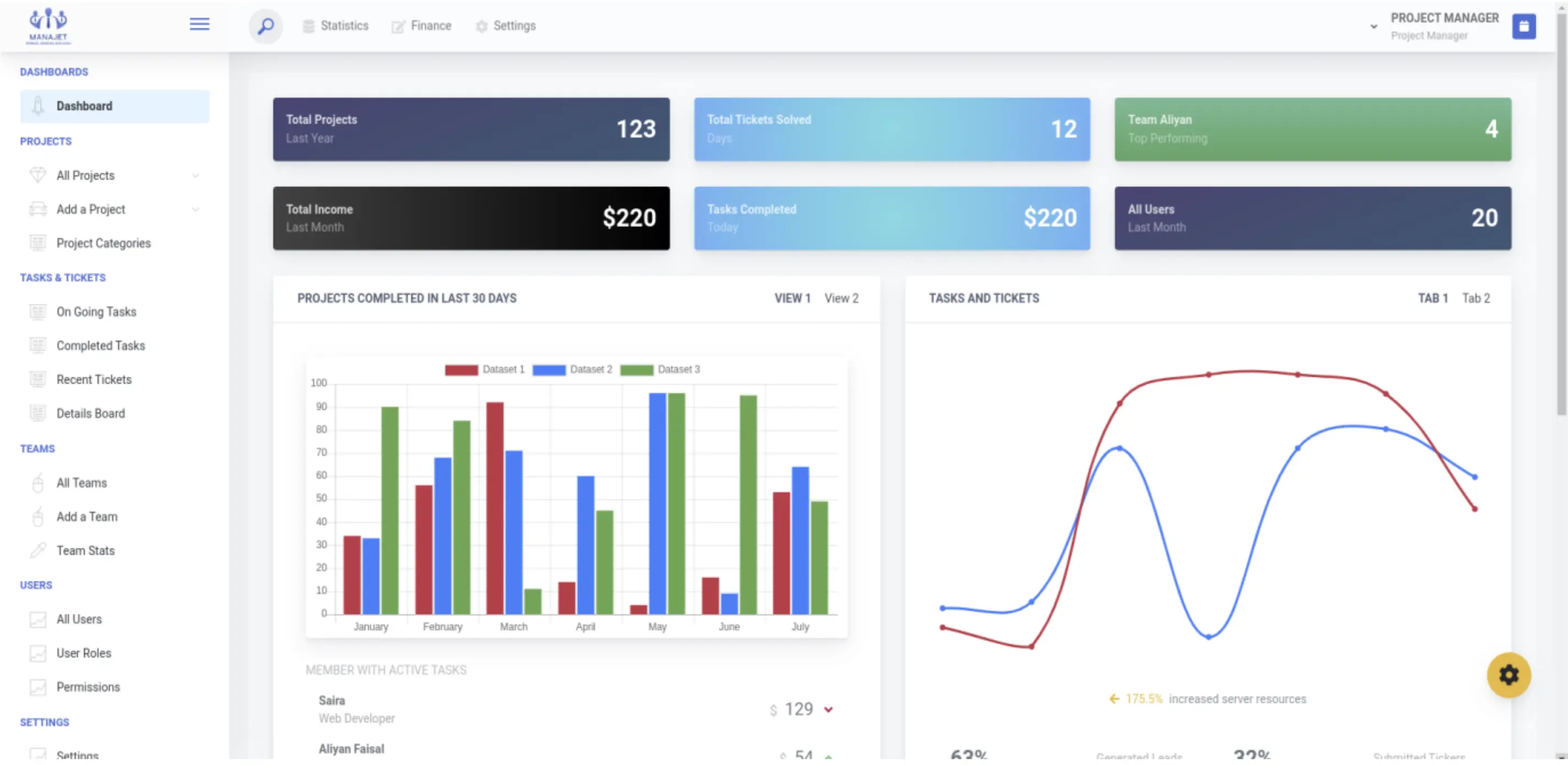Toggle the hamburger menu icon

pos(199,24)
